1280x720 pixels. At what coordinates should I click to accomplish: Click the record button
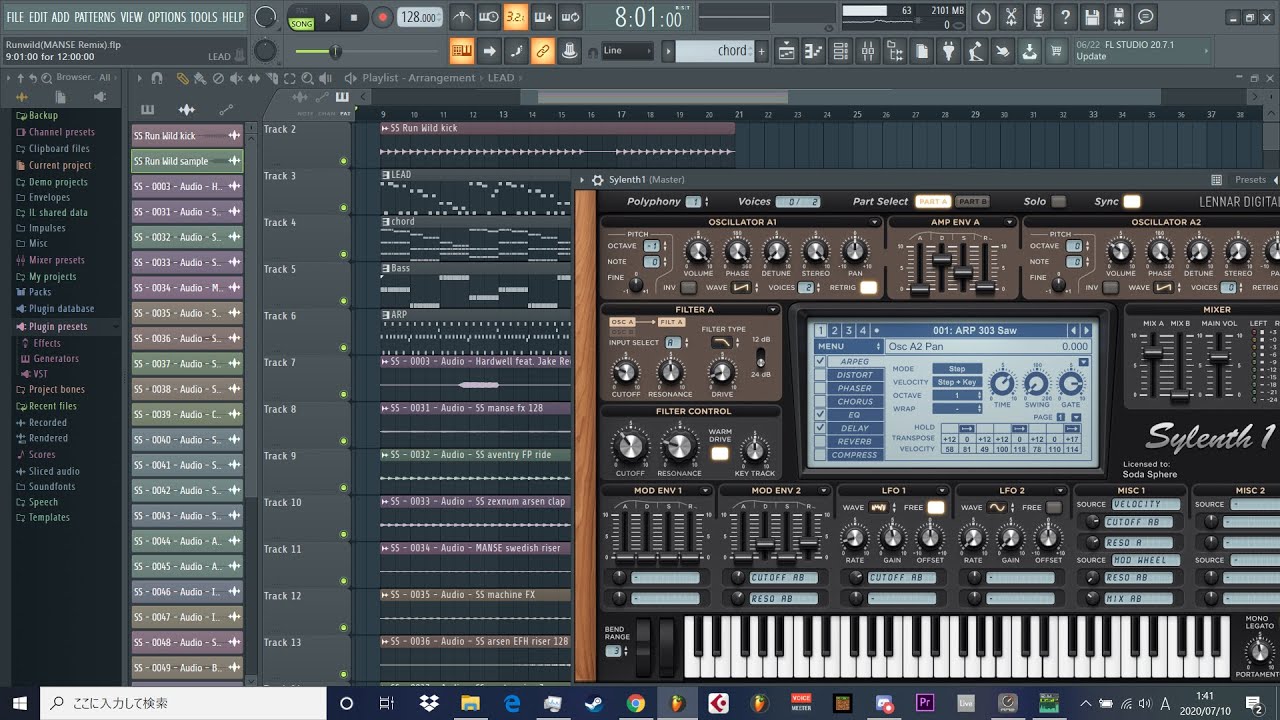[x=382, y=17]
